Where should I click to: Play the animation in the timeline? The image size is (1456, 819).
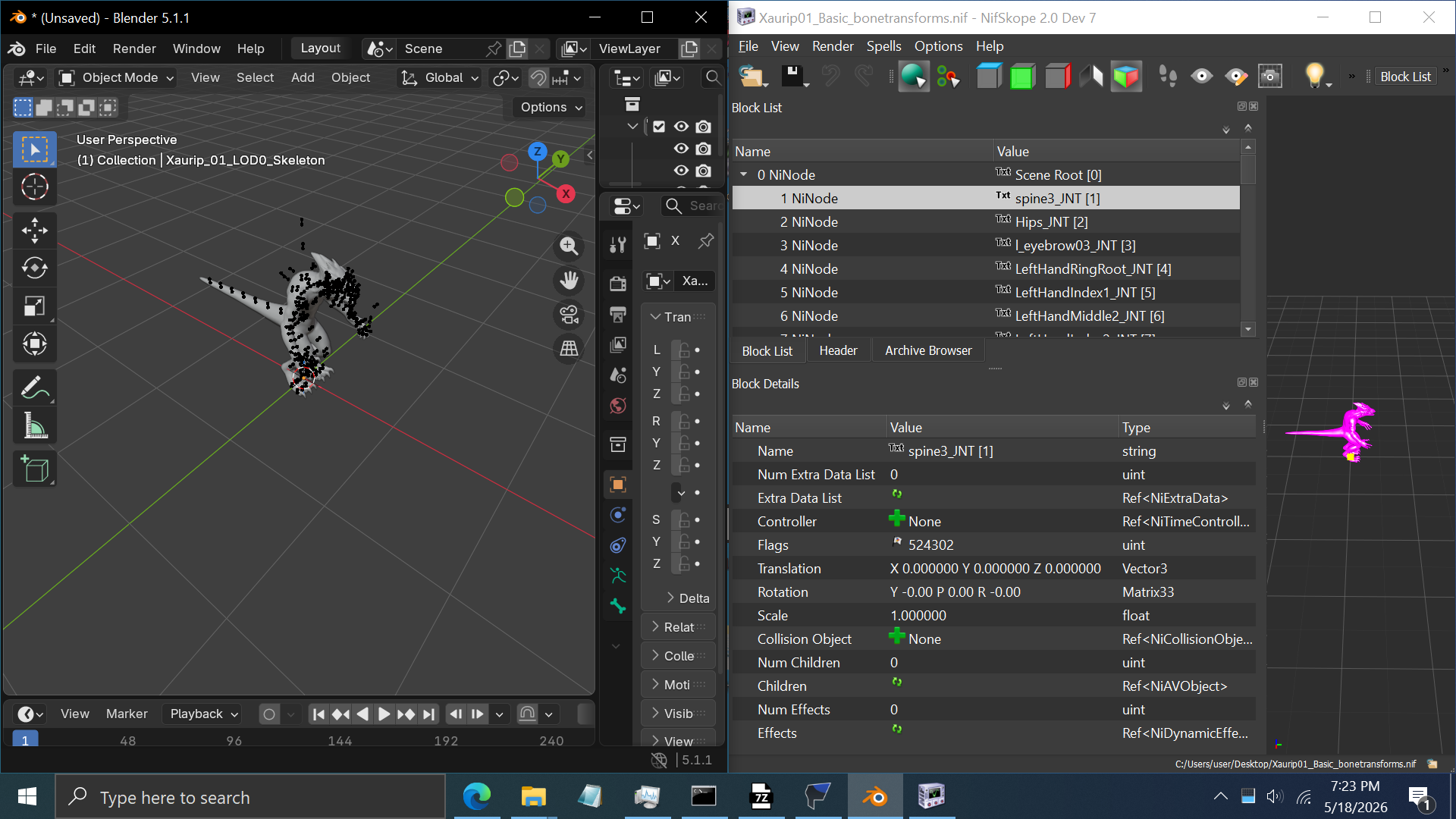[x=384, y=714]
